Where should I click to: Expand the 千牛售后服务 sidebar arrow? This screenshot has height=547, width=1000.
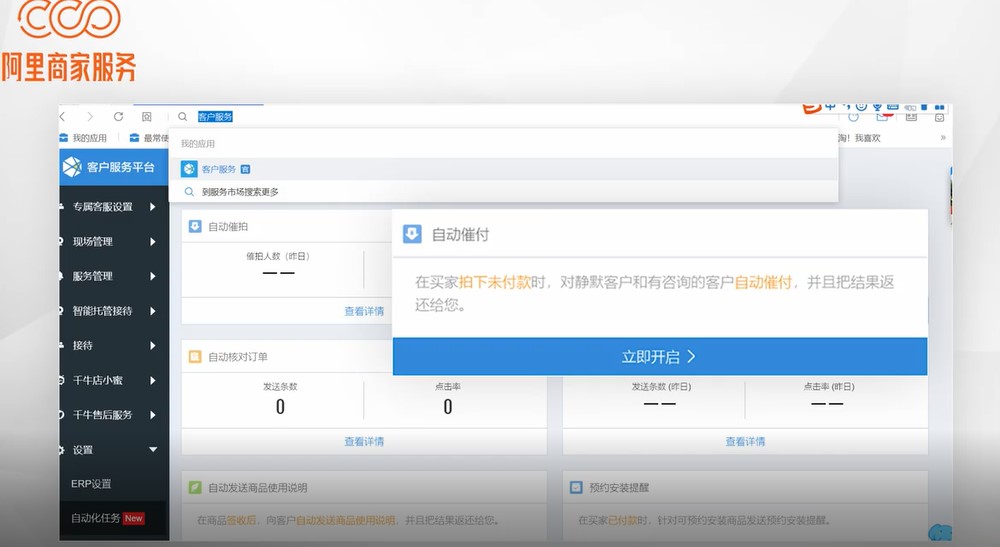pos(152,415)
